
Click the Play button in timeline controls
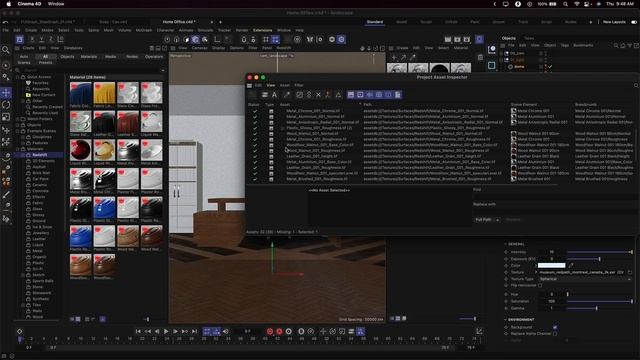click(166, 331)
